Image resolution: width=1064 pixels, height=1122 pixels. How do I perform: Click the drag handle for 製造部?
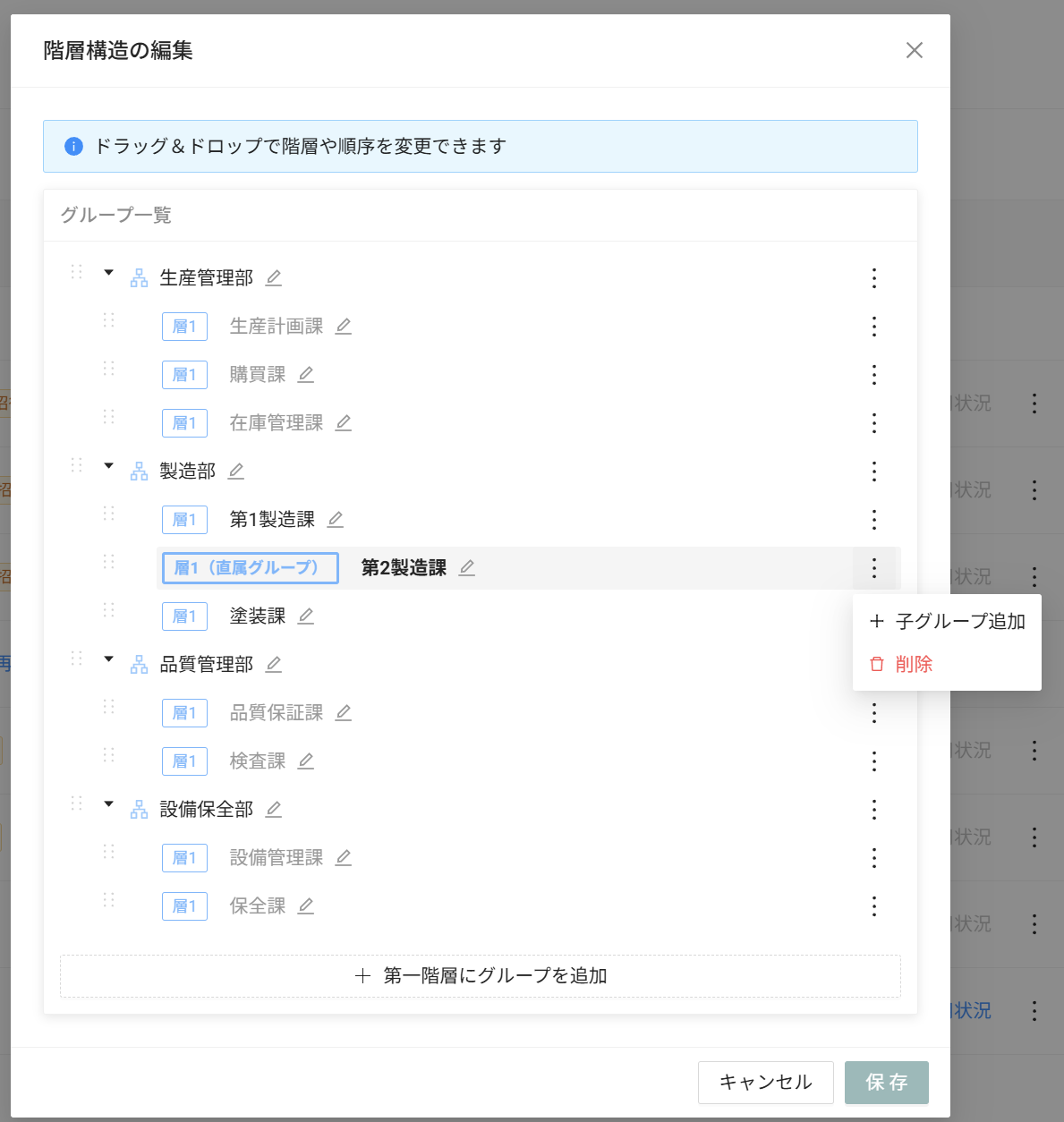pos(77,465)
